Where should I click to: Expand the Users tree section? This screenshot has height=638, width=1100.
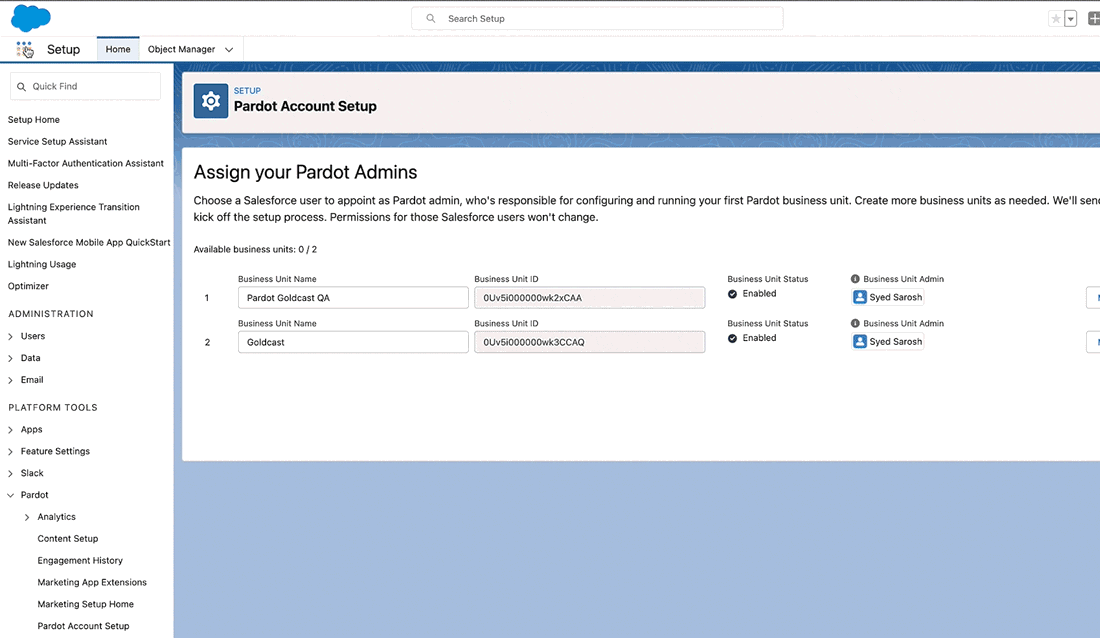11,336
